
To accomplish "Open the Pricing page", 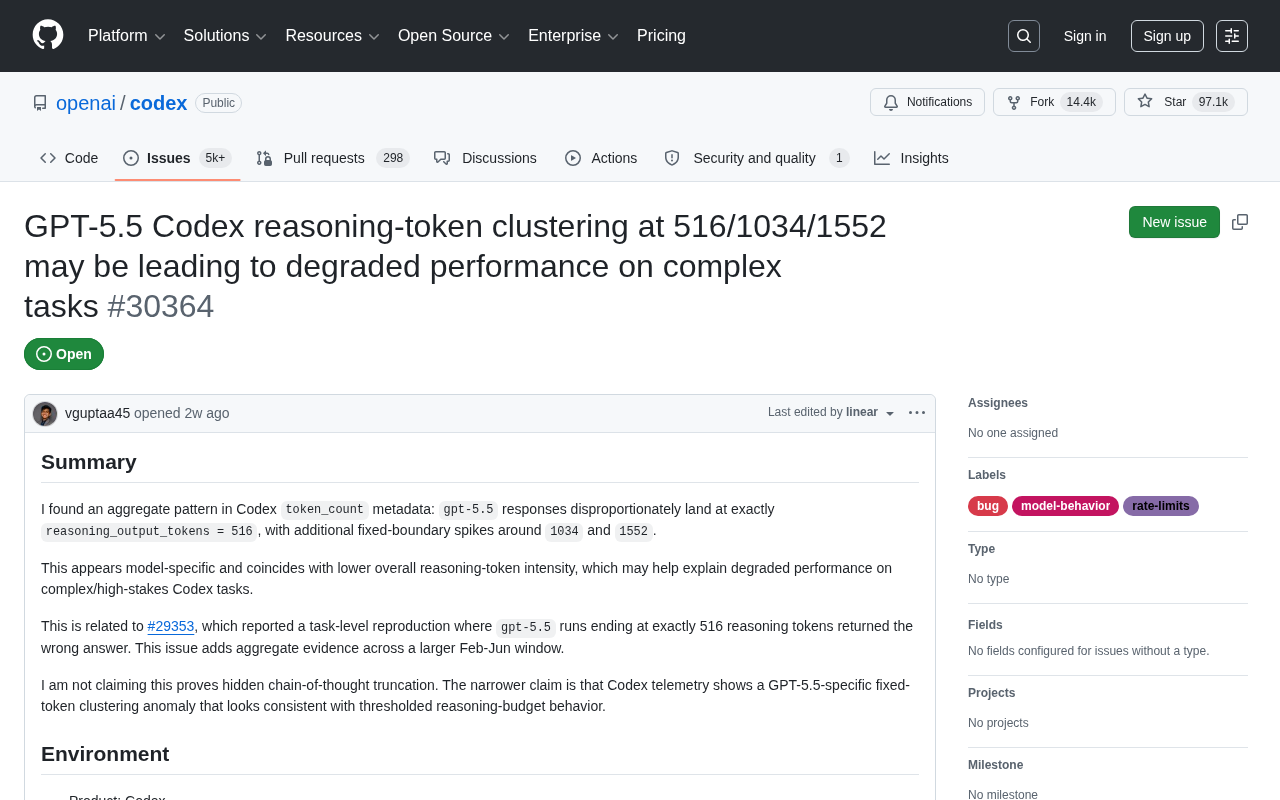I will [x=661, y=36].
